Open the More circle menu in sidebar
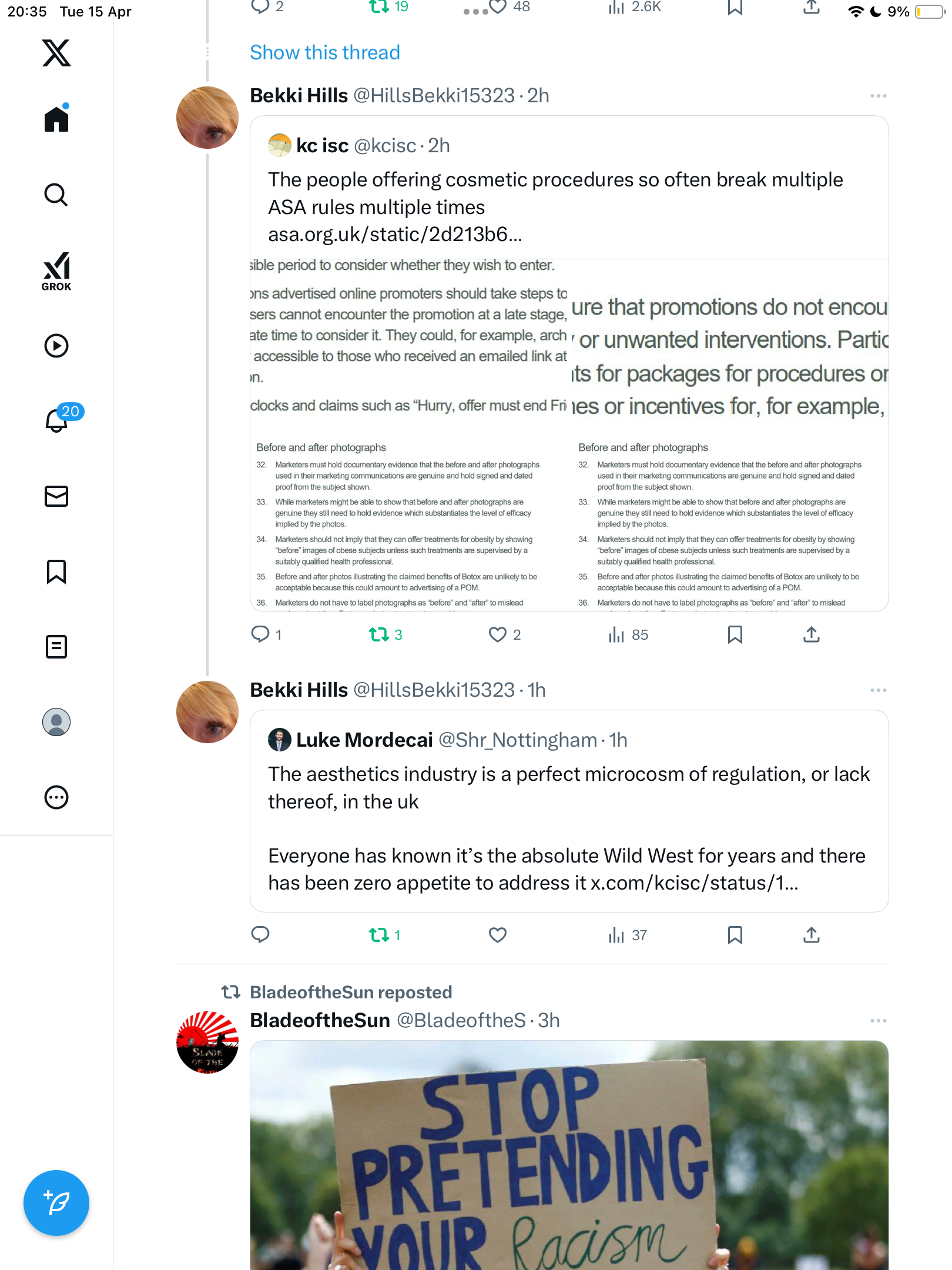This screenshot has height=1270, width=952. [x=56, y=797]
